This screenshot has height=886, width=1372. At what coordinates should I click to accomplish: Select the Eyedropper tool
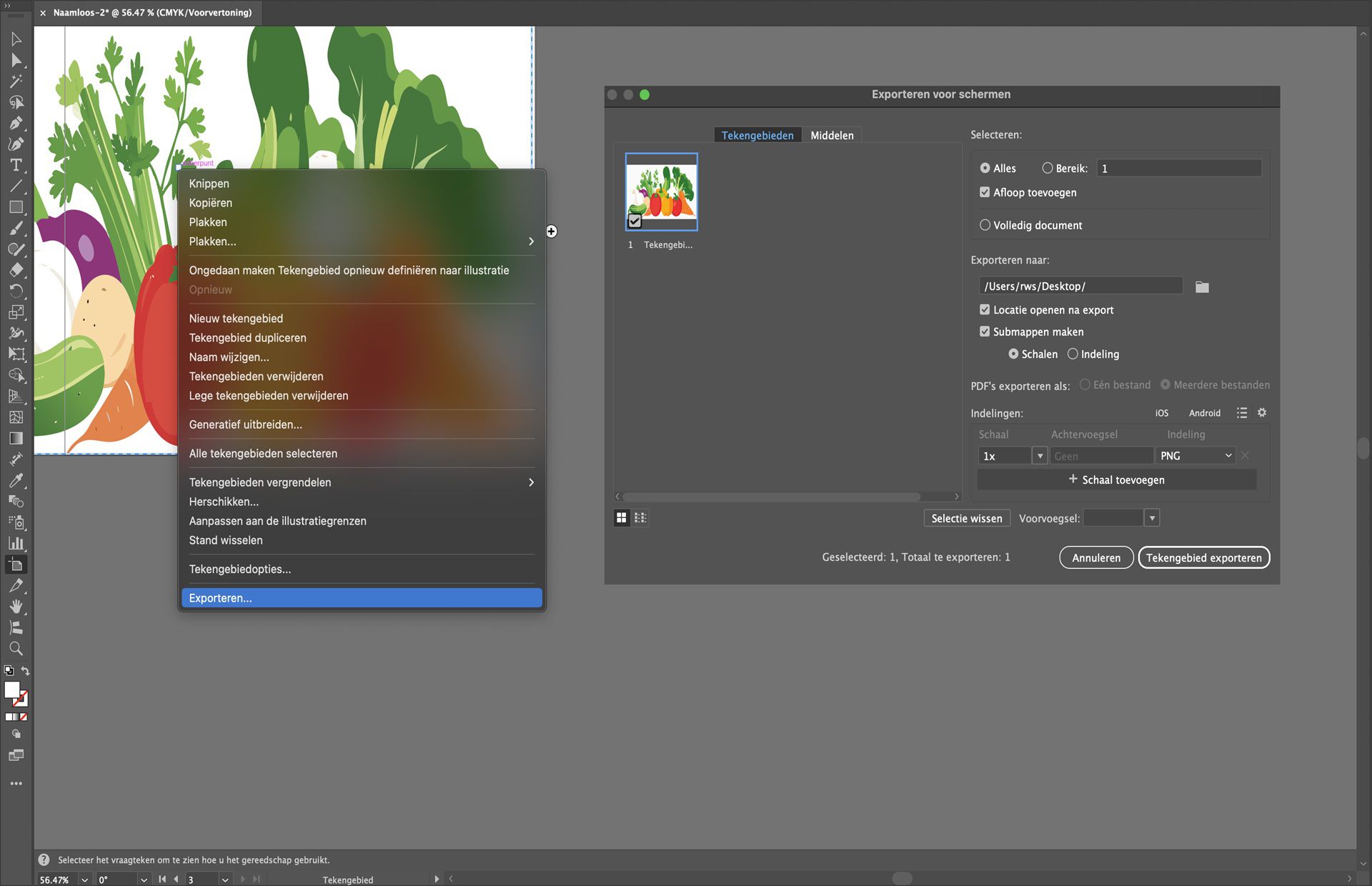[x=16, y=480]
